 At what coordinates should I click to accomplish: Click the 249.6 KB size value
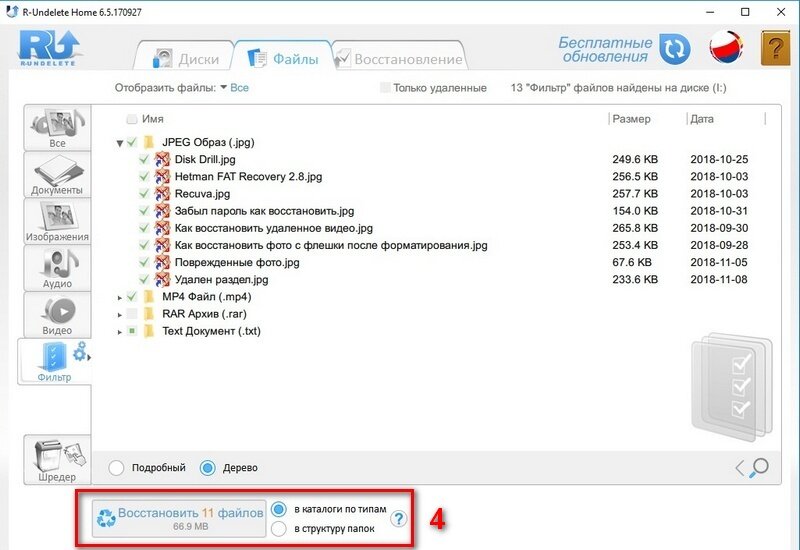[635, 159]
